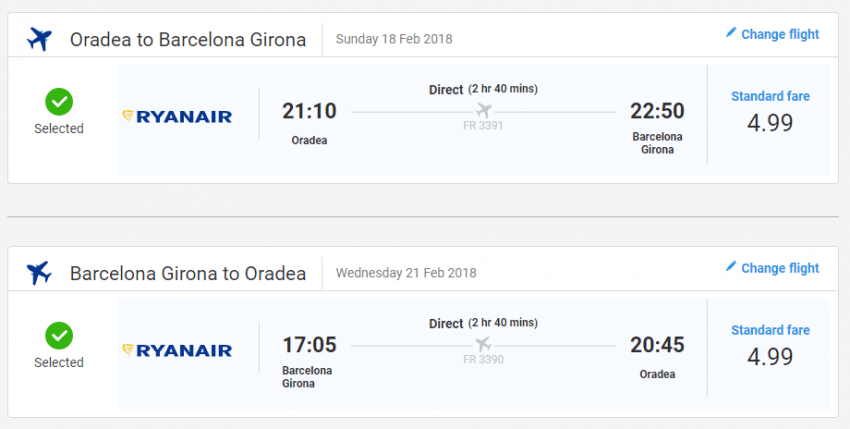Click the Oradea to Barcelona Girona heading
The width and height of the screenshot is (850, 429).
[188, 40]
